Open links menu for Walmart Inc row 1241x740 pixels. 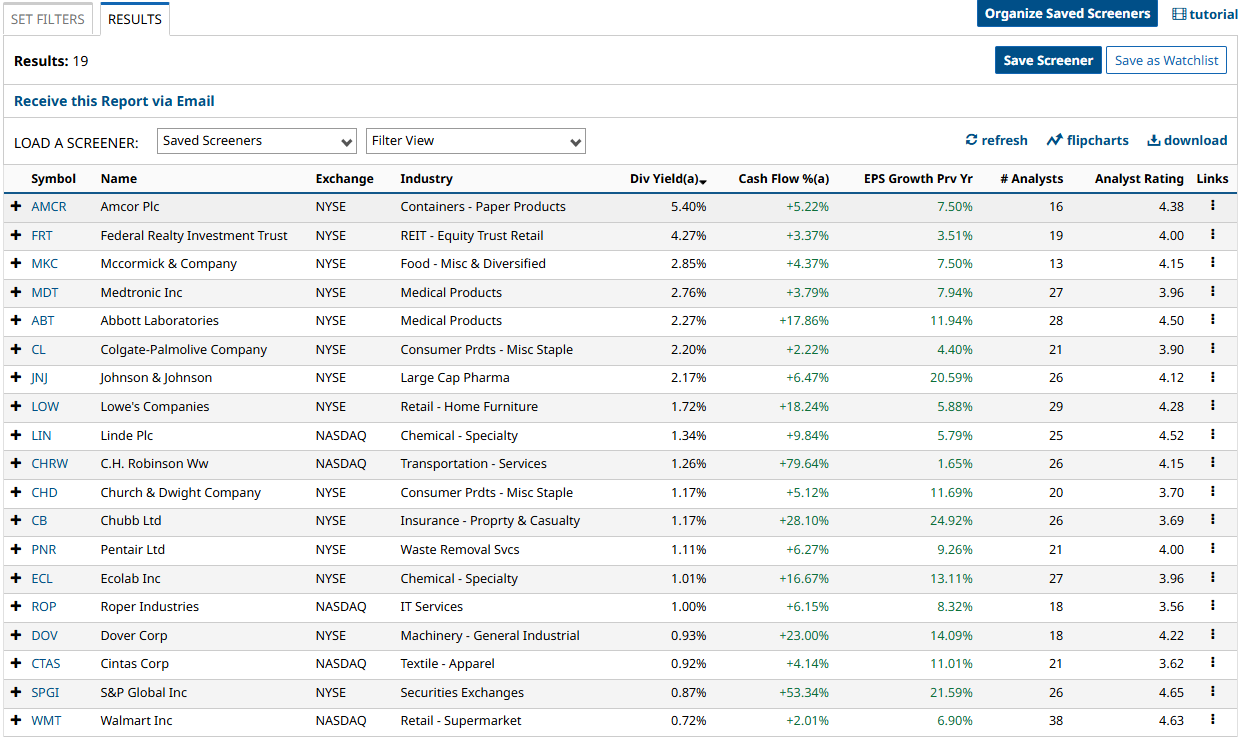1212,720
